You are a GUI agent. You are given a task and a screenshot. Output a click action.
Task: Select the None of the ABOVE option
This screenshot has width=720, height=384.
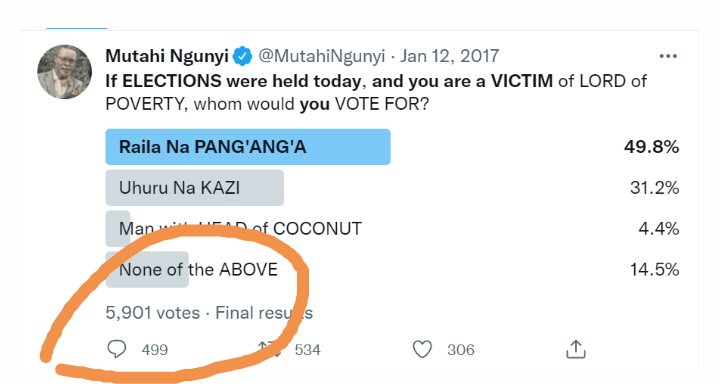[x=198, y=269]
